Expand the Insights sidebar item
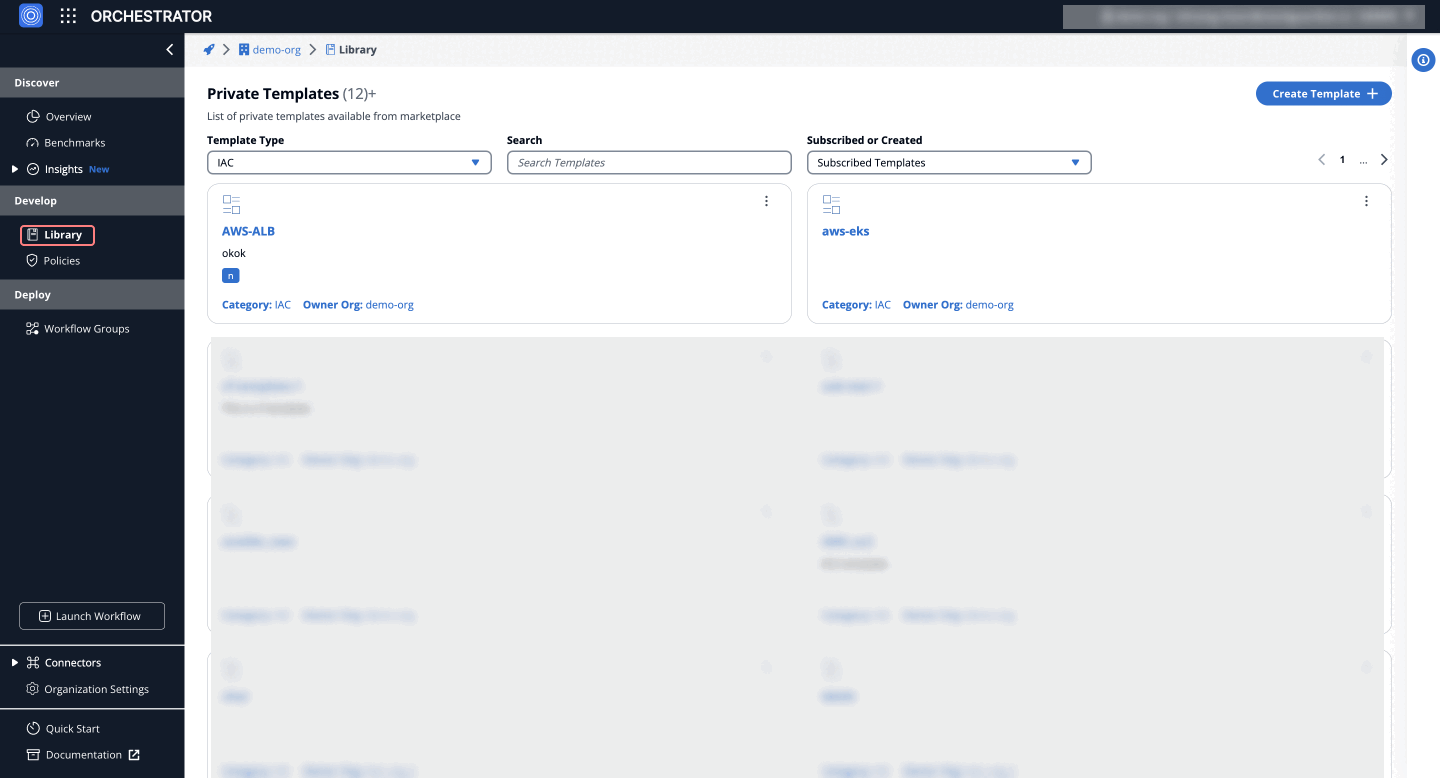The height and width of the screenshot is (778, 1440). pyautogui.click(x=15, y=169)
